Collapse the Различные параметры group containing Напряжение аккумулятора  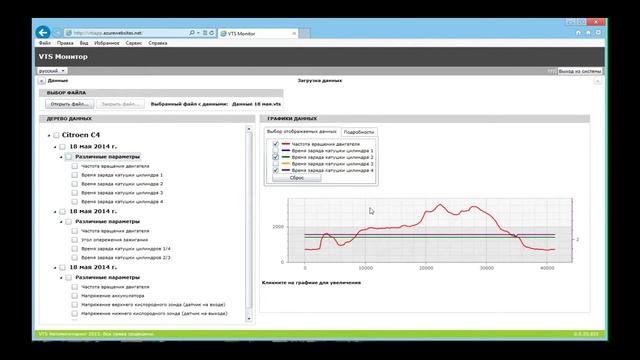(61, 278)
